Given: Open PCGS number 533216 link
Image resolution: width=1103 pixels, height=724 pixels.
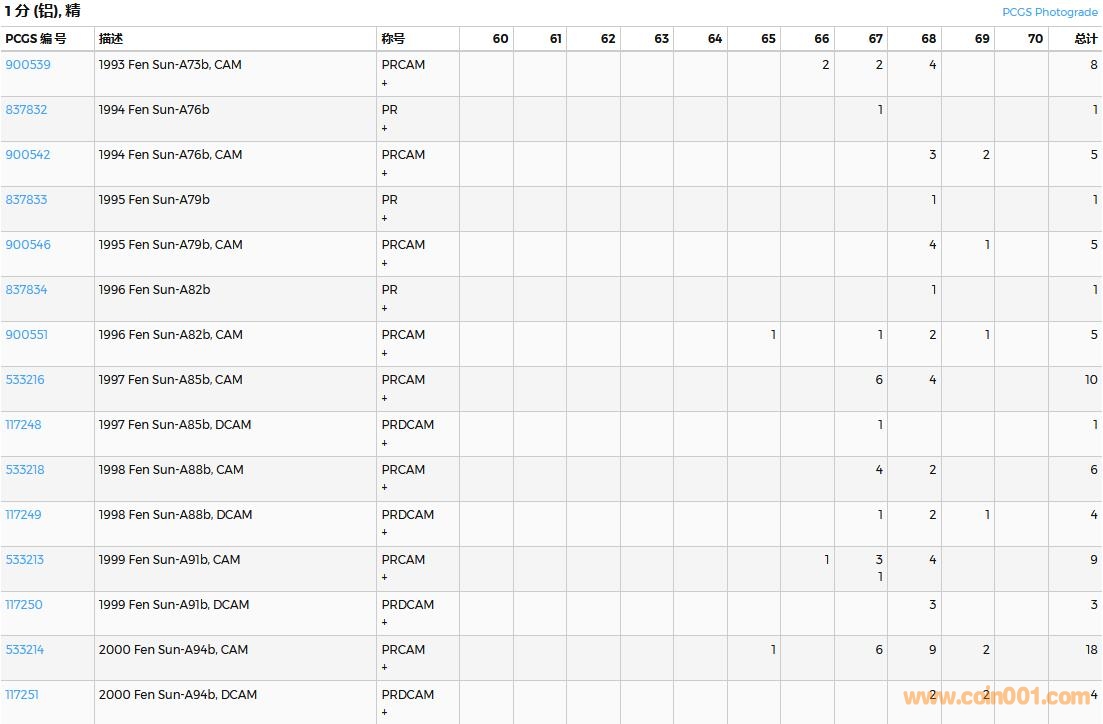Looking at the screenshot, I should (25, 380).
